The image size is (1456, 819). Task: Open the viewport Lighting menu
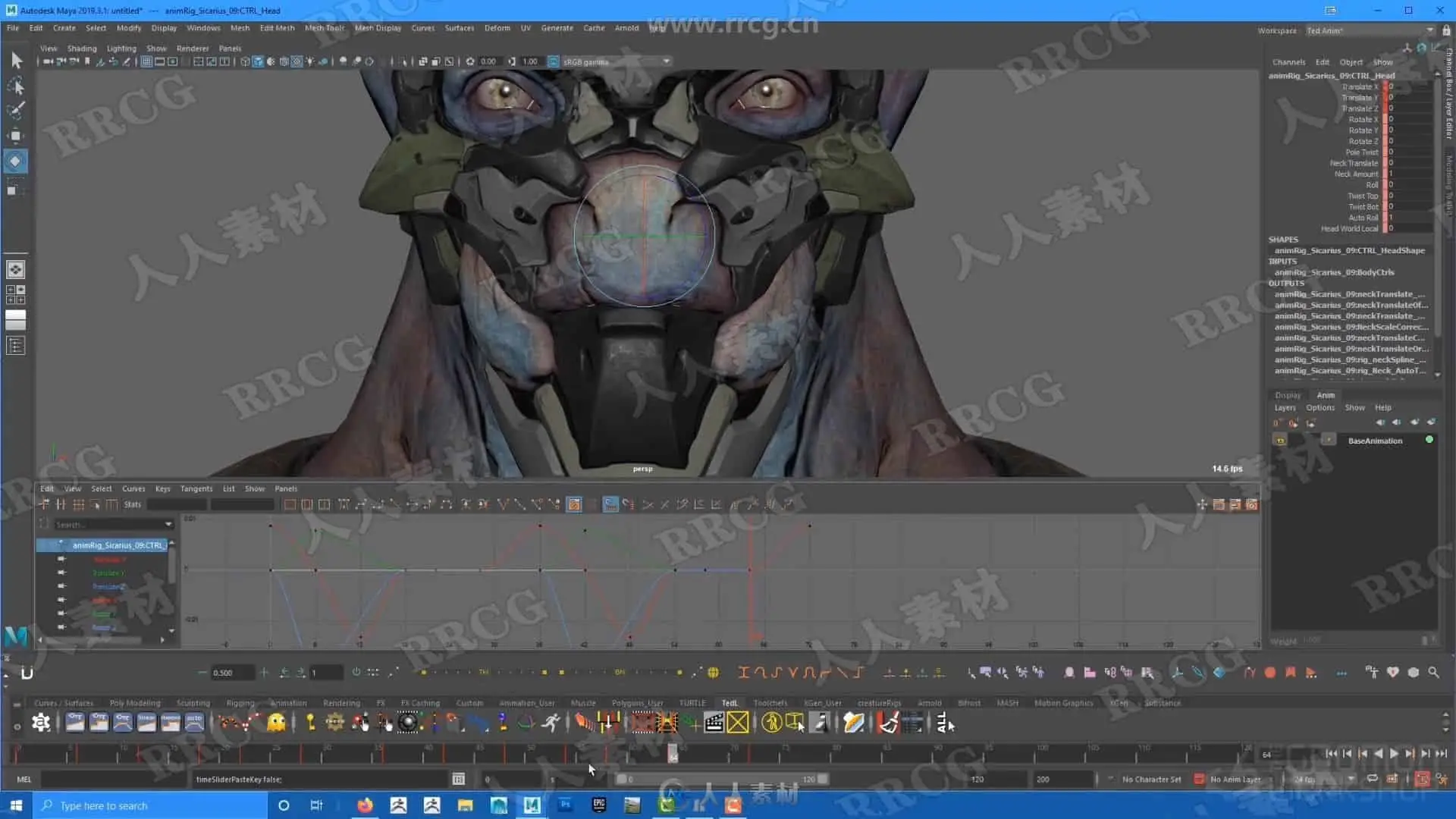coord(121,49)
